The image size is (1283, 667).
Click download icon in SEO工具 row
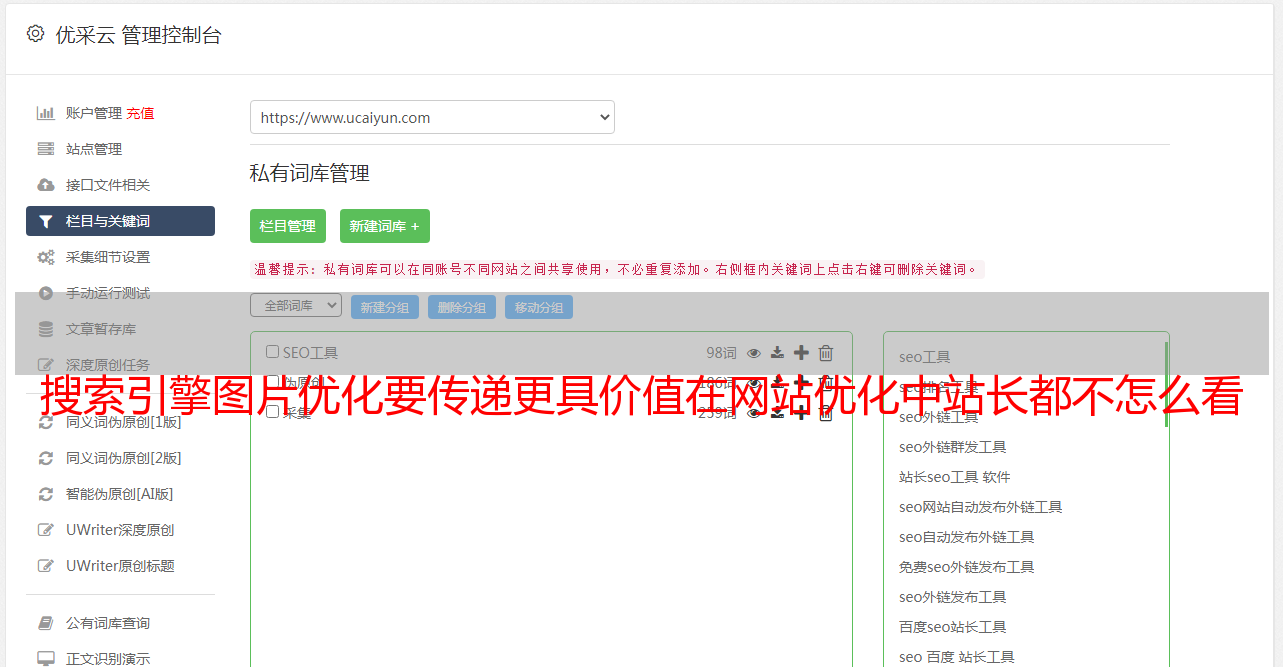pyautogui.click(x=777, y=353)
